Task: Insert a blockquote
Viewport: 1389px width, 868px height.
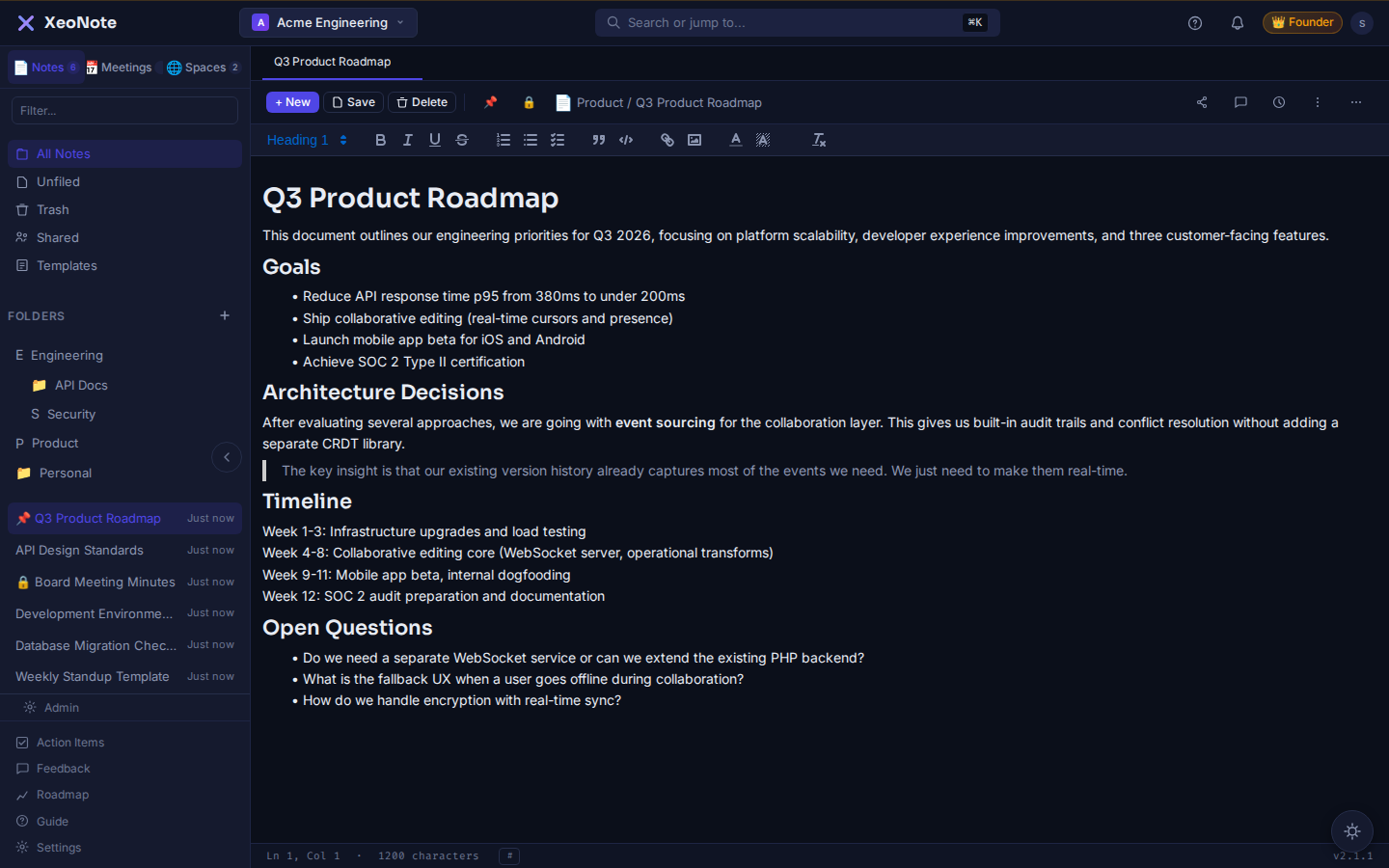Action: (599, 140)
